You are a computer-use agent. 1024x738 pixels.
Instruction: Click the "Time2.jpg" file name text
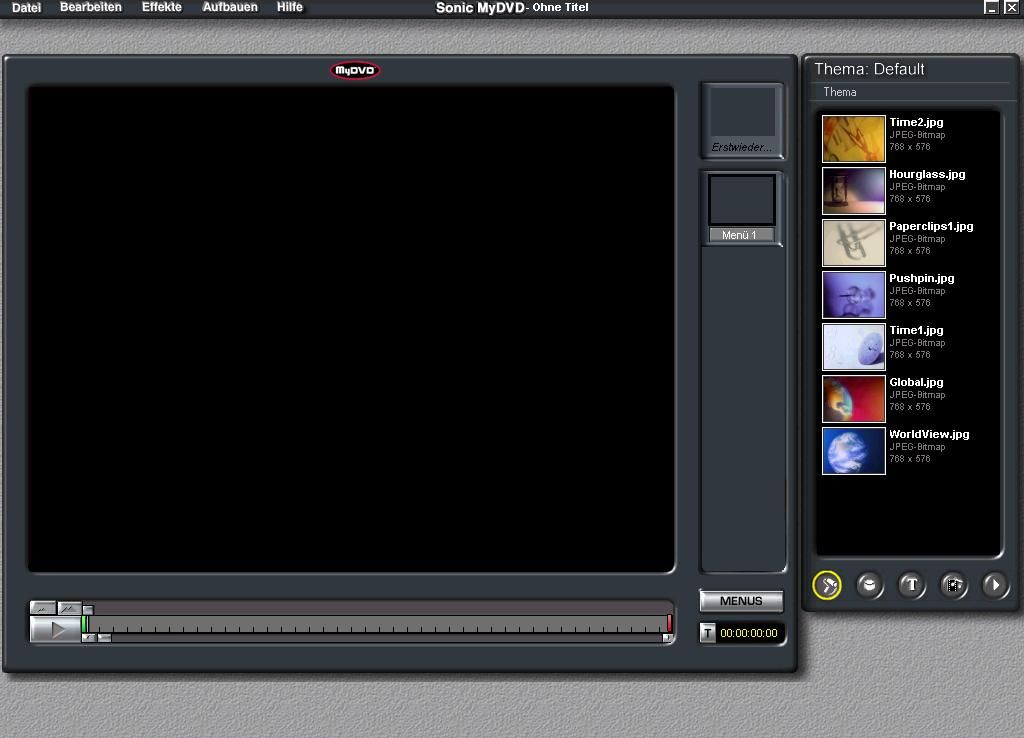pyautogui.click(x=916, y=122)
